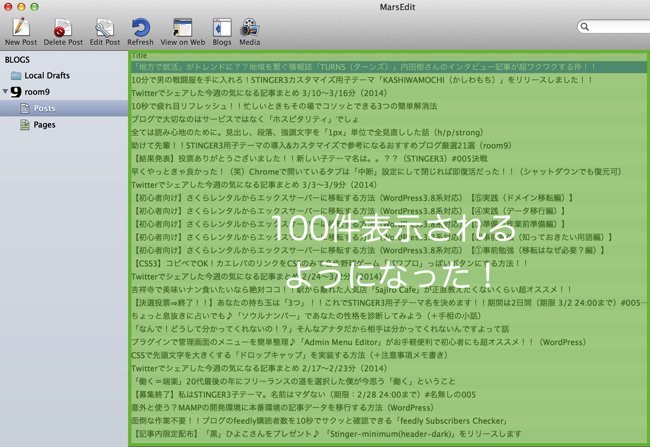Select さくらレンタル post ⑤実践 ドメイン移転編

(388, 198)
